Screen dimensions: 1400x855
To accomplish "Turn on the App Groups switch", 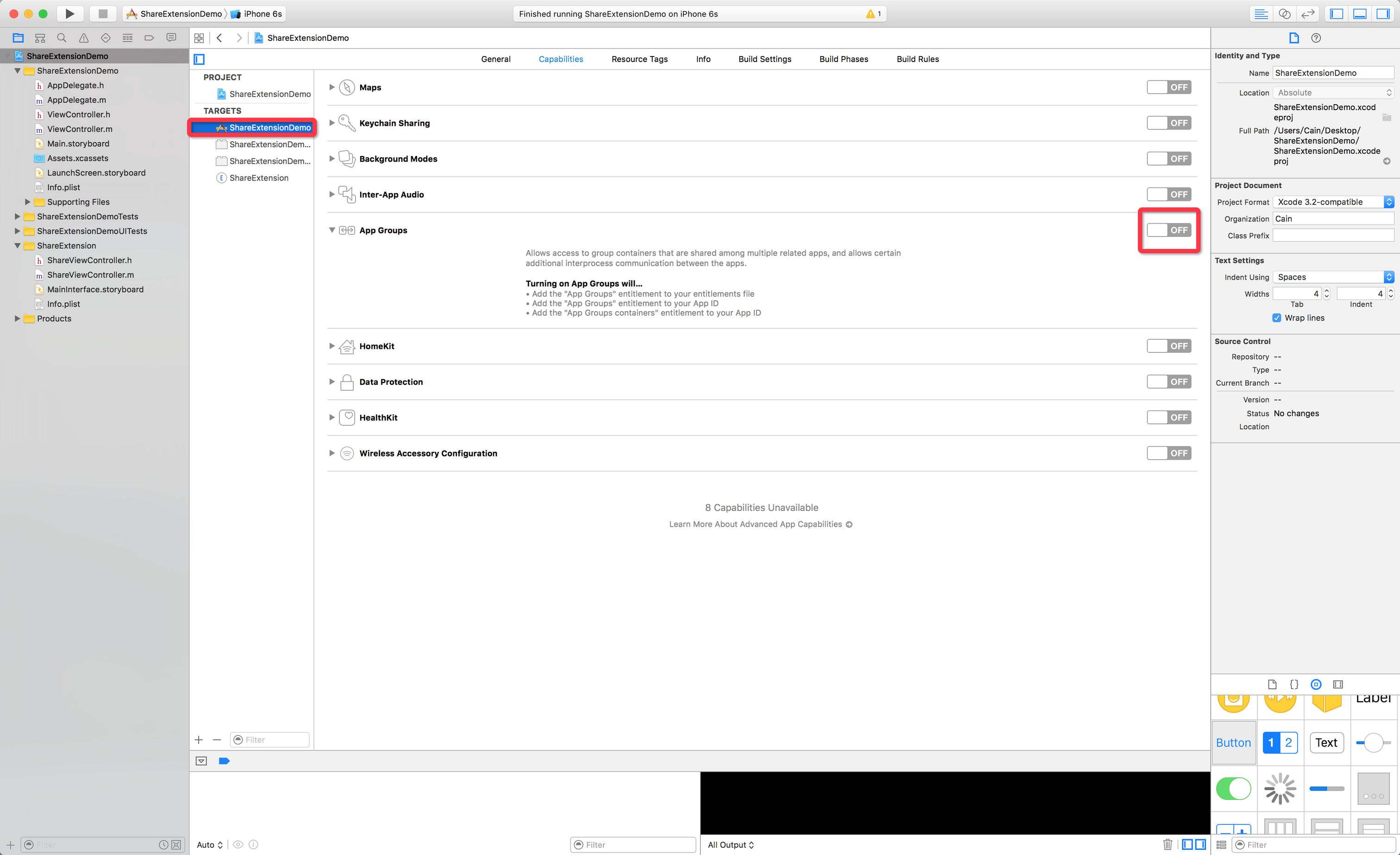I will coord(1168,230).
